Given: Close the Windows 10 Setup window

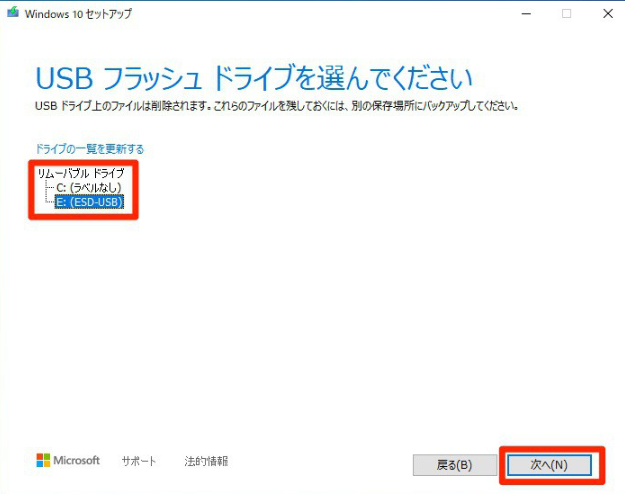Looking at the screenshot, I should click(x=608, y=14).
